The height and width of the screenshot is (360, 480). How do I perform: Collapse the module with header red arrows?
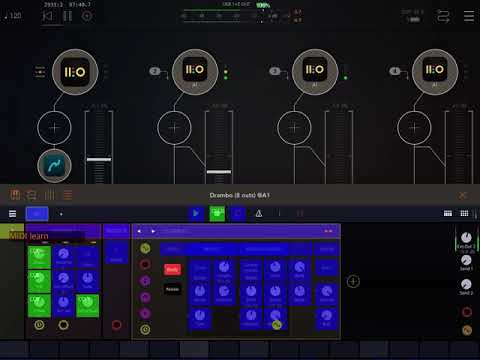pyautogui.click(x=328, y=231)
